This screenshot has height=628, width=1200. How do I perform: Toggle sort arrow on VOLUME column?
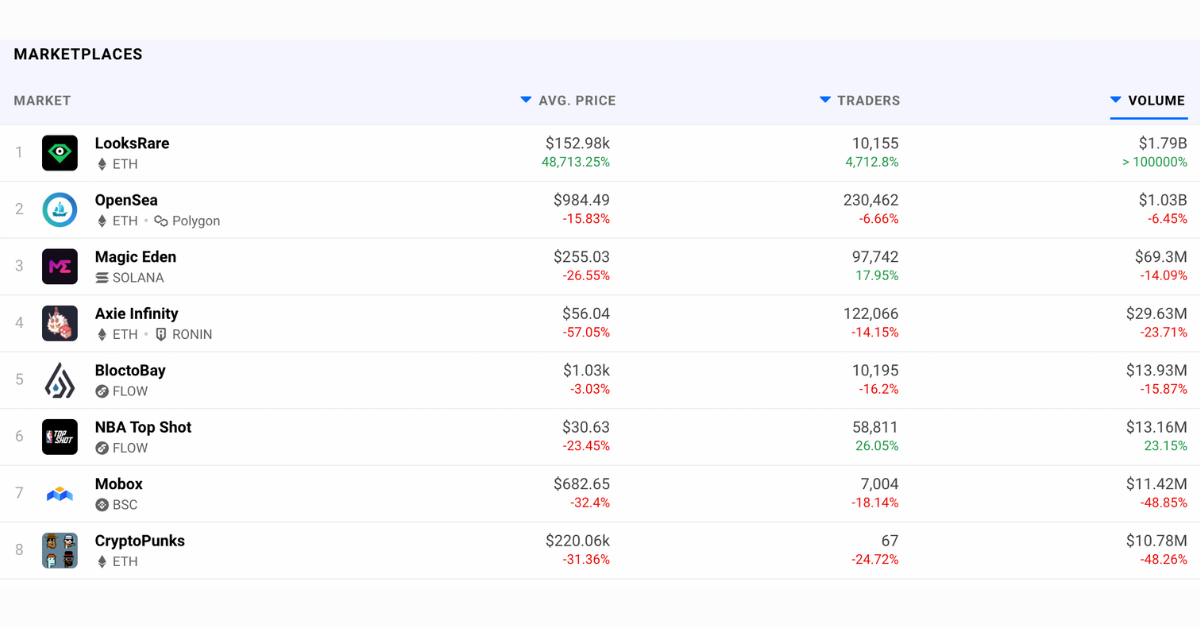point(1116,100)
